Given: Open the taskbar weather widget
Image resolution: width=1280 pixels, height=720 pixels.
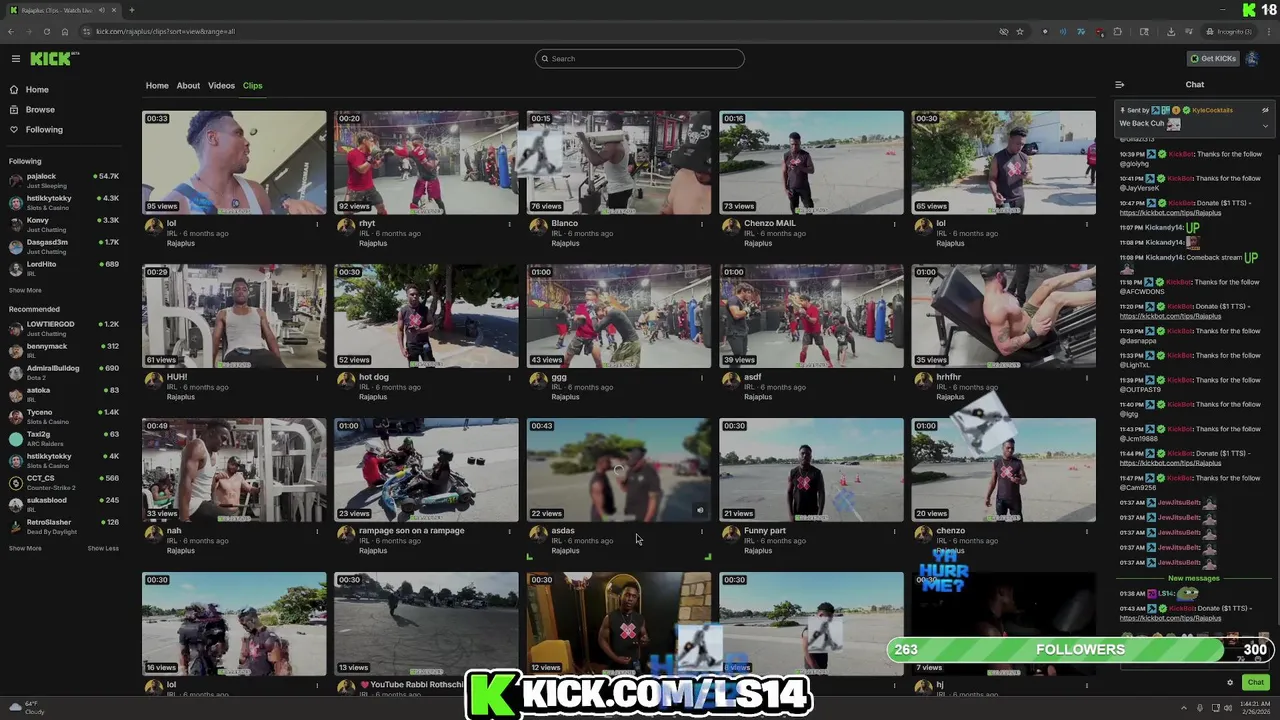Looking at the screenshot, I should (x=28, y=708).
